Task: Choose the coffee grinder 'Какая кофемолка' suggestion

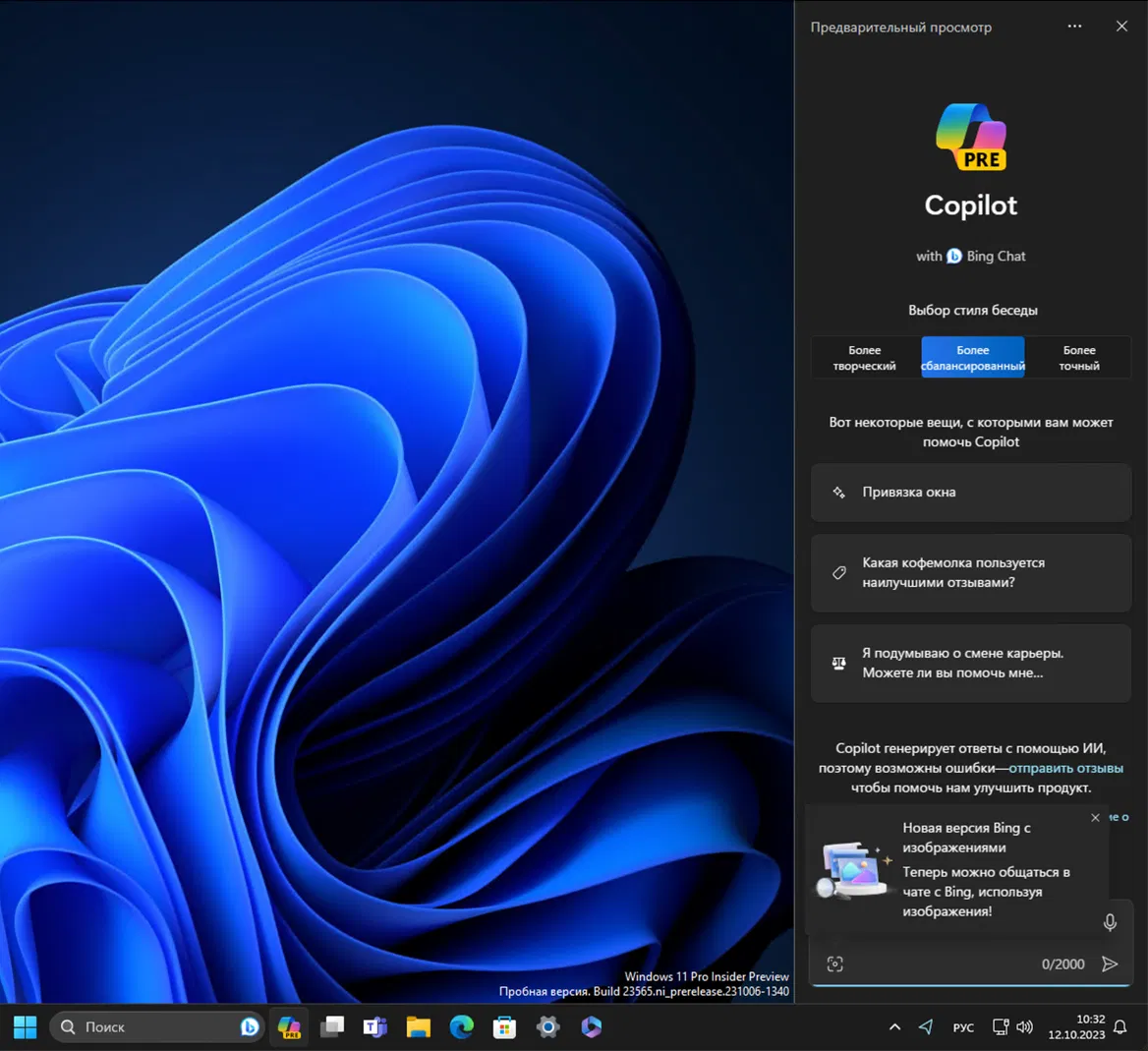Action: click(971, 573)
